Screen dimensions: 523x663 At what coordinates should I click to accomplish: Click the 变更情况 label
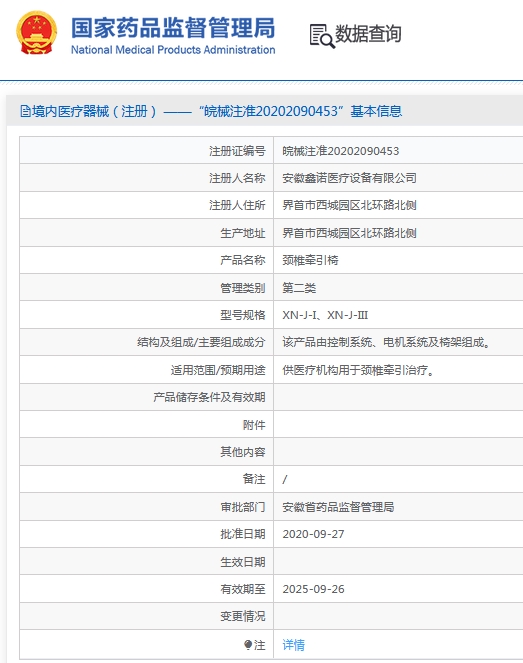click(x=243, y=616)
